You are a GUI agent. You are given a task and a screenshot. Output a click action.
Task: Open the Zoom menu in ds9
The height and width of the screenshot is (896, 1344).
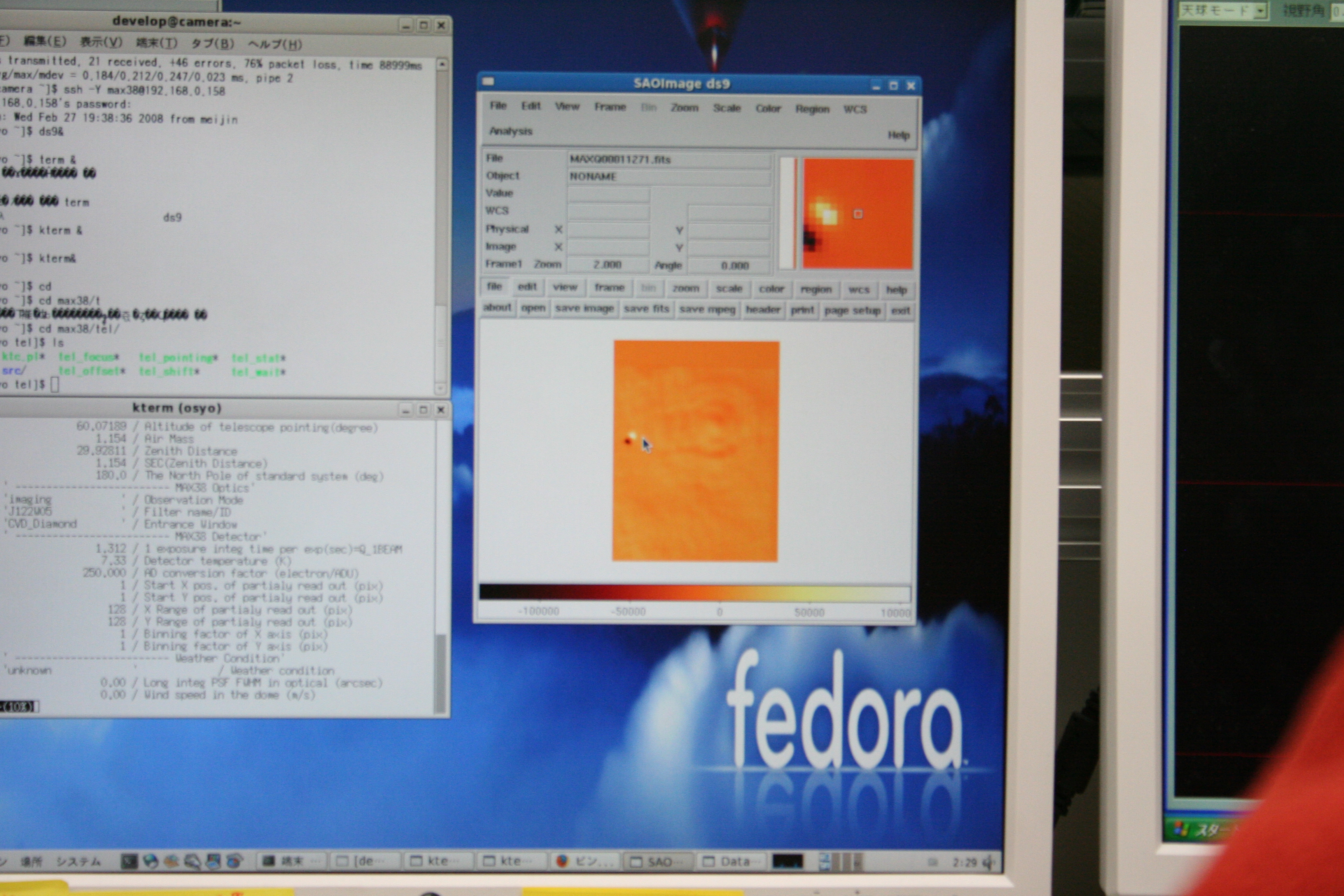pyautogui.click(x=684, y=107)
